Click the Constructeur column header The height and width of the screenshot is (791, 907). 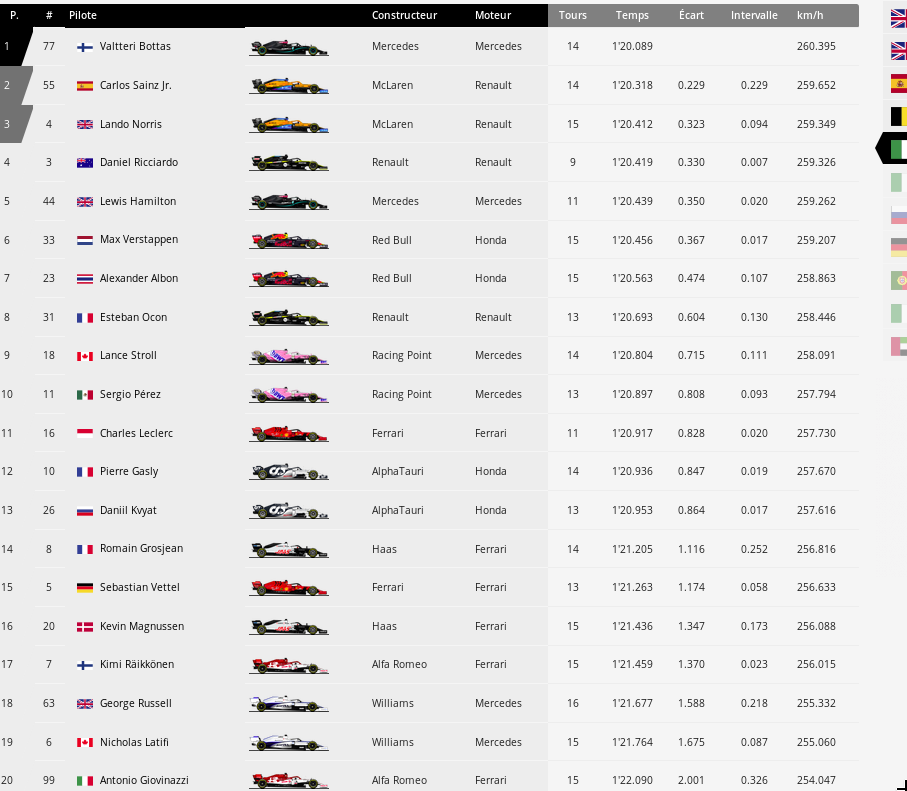(x=404, y=16)
